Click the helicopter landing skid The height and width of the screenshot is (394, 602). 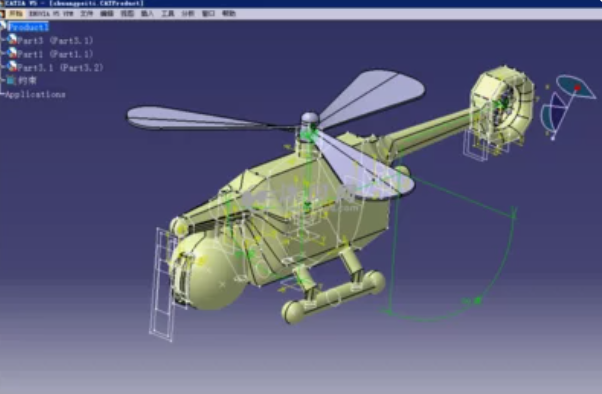(x=333, y=296)
